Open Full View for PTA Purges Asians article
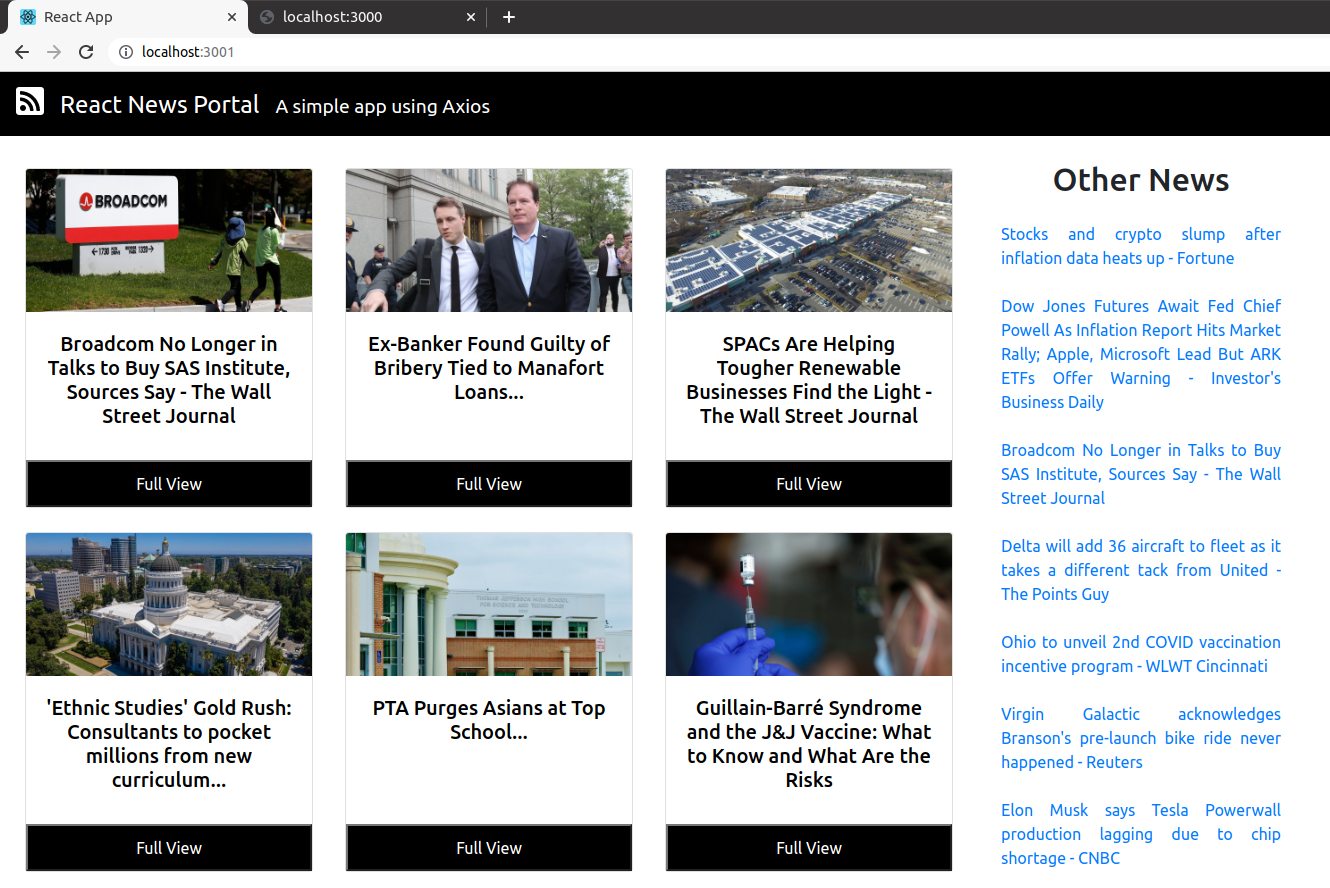The width and height of the screenshot is (1330, 888). click(x=489, y=848)
